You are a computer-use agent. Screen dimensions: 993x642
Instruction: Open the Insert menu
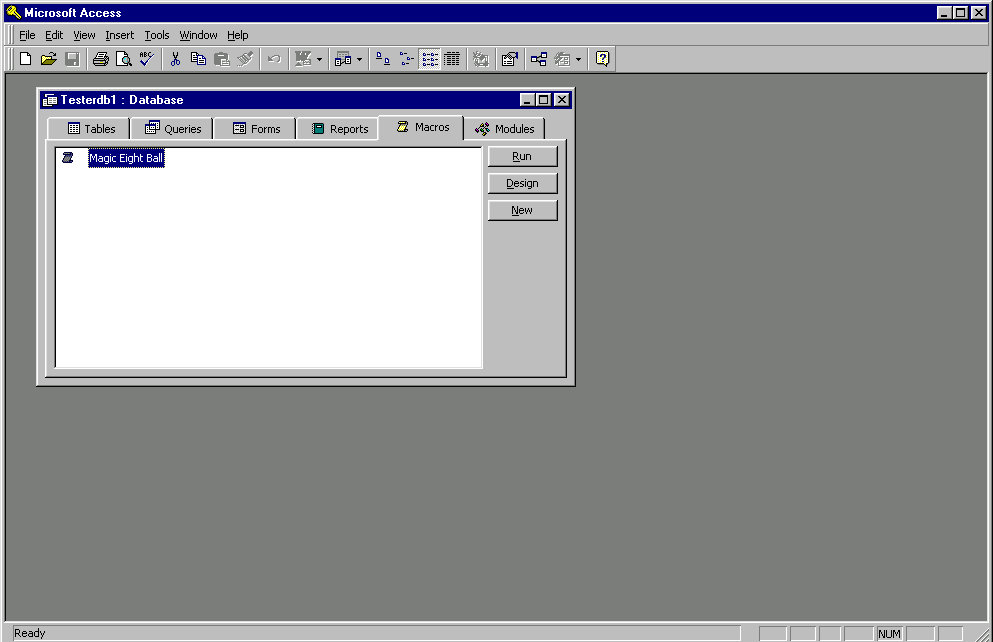point(120,35)
